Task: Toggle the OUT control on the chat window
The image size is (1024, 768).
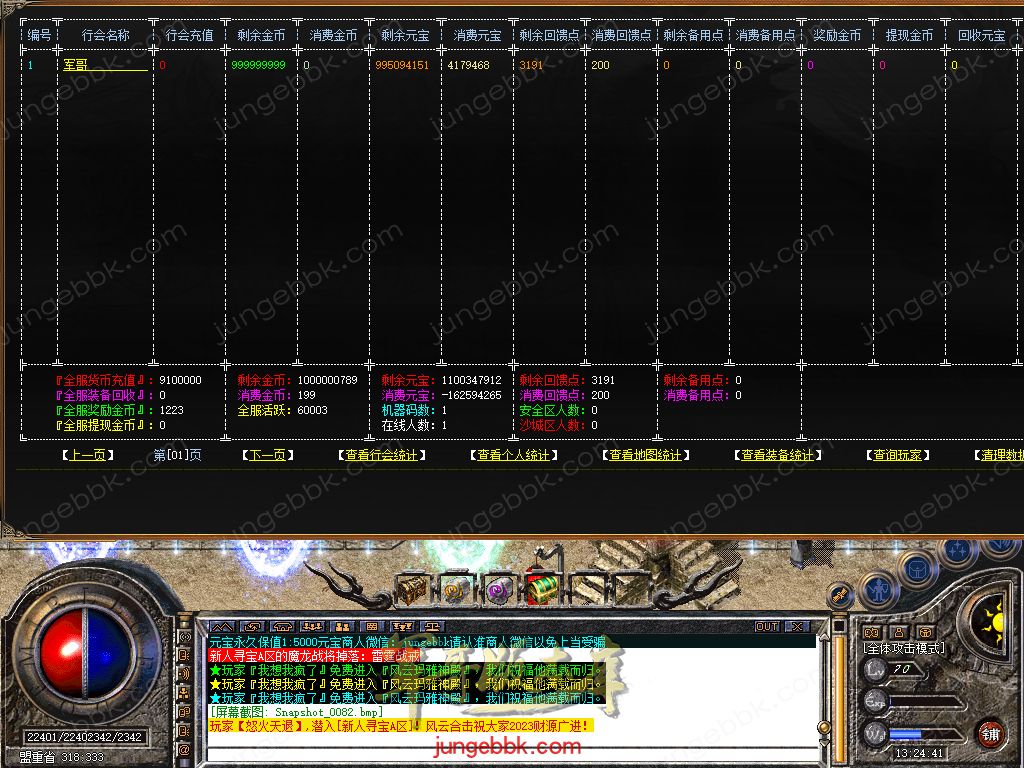Action: [770, 625]
